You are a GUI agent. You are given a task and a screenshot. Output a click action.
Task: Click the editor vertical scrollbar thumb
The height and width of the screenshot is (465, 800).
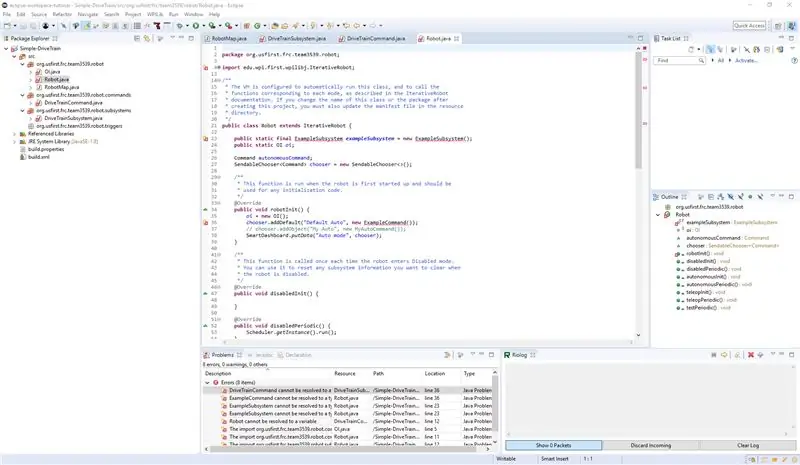point(638,110)
